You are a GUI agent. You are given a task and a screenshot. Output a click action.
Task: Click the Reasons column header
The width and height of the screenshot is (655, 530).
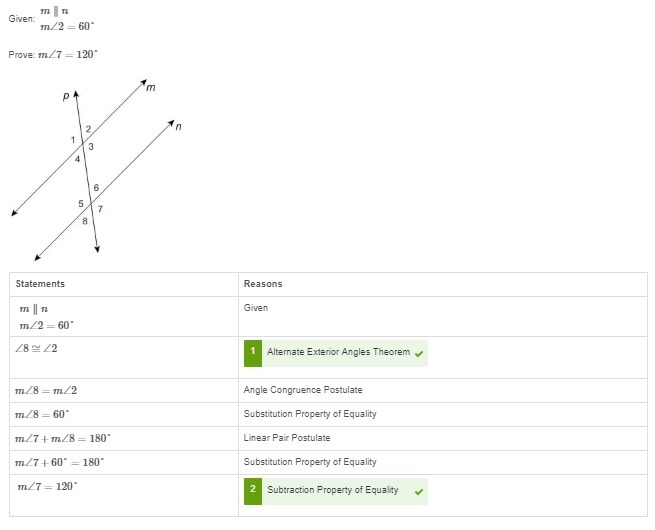(x=263, y=284)
